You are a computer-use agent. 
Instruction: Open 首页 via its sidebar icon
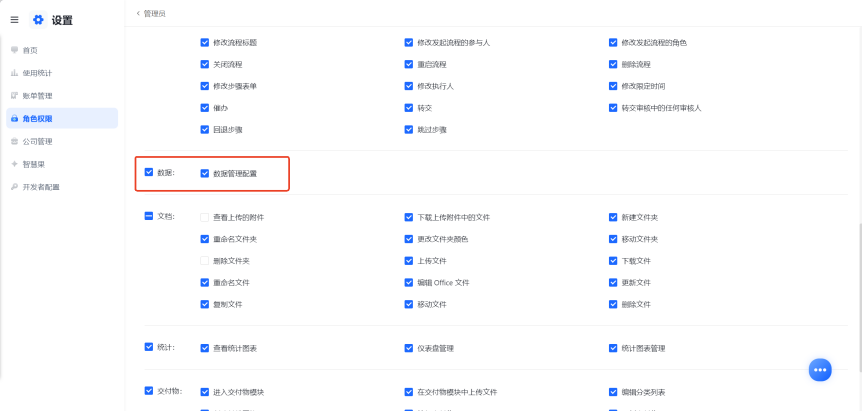(14, 50)
